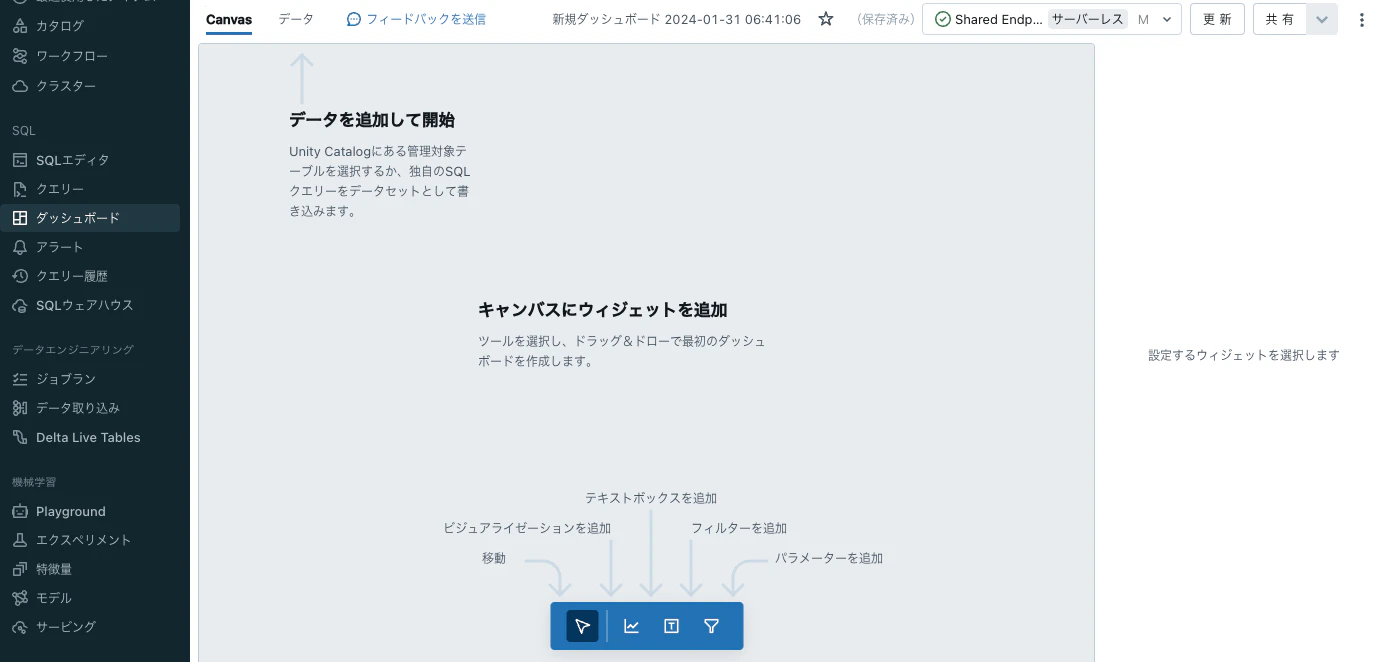Screen dimensions: 1387x662
Task: Click the experiments flask icon
Action: [x=20, y=540]
